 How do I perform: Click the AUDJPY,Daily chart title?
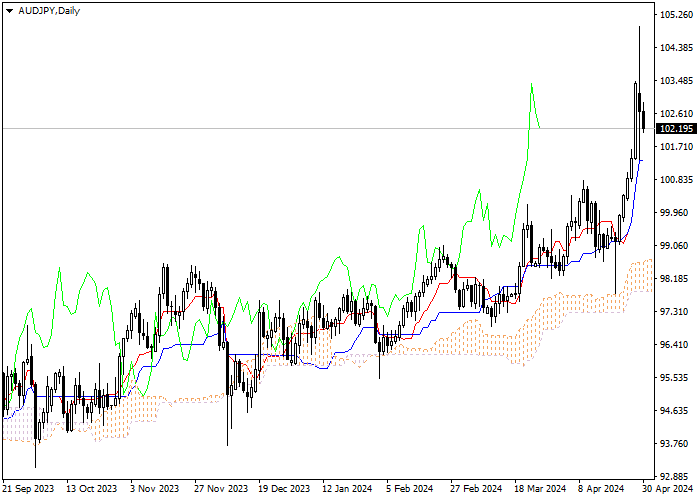(x=49, y=11)
